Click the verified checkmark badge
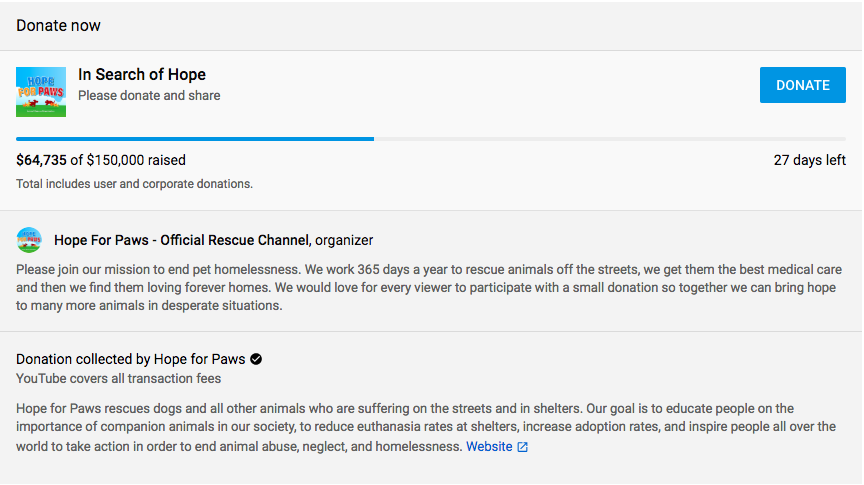Viewport: 864px width, 485px height. point(256,359)
